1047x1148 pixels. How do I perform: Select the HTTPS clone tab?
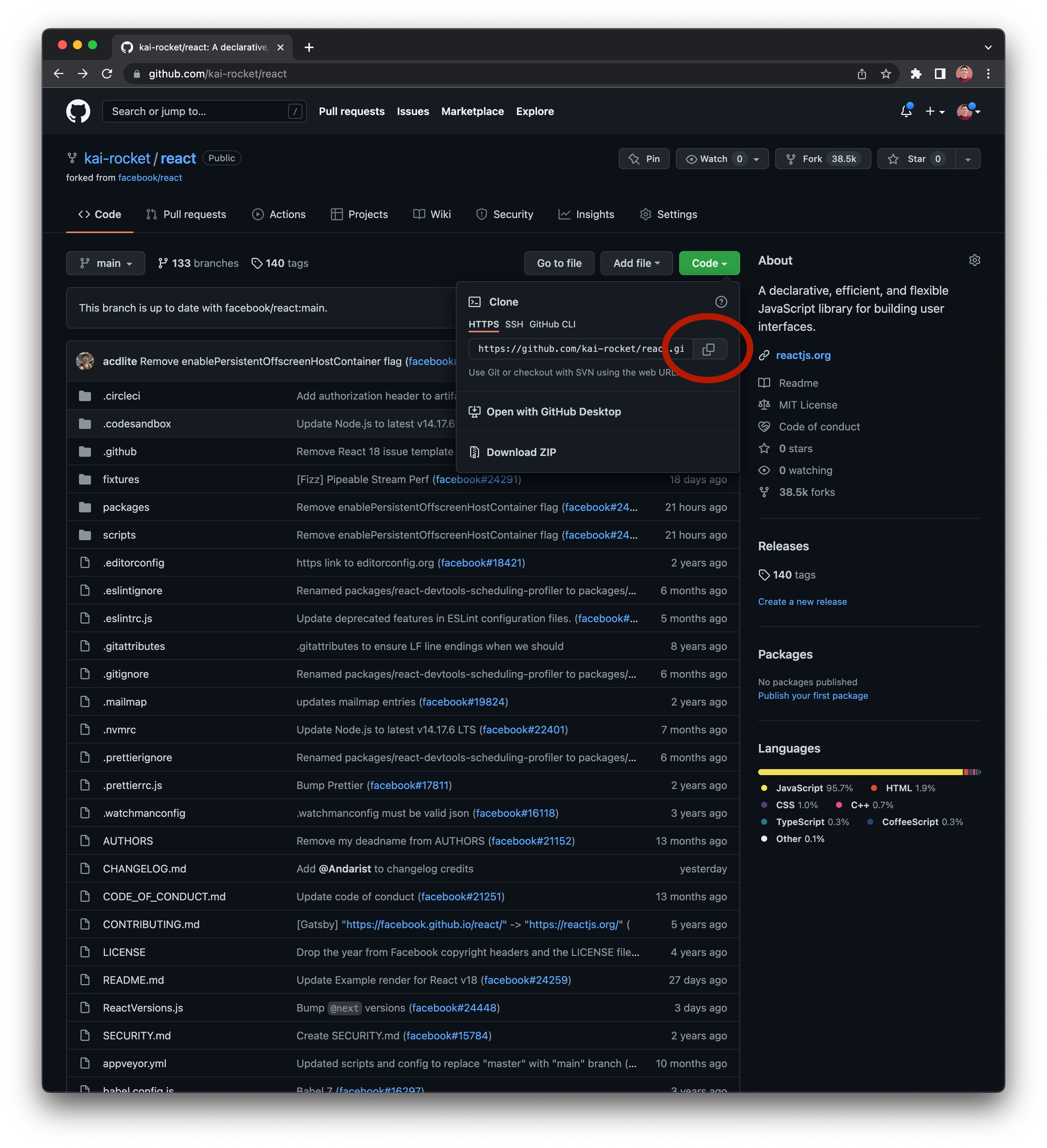coord(483,324)
